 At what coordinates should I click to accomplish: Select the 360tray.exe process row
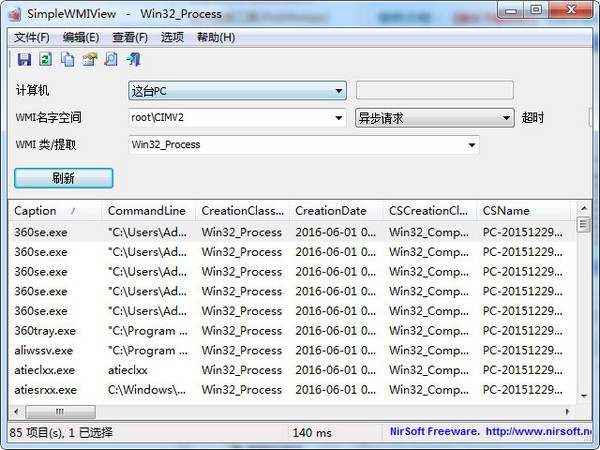point(38,331)
